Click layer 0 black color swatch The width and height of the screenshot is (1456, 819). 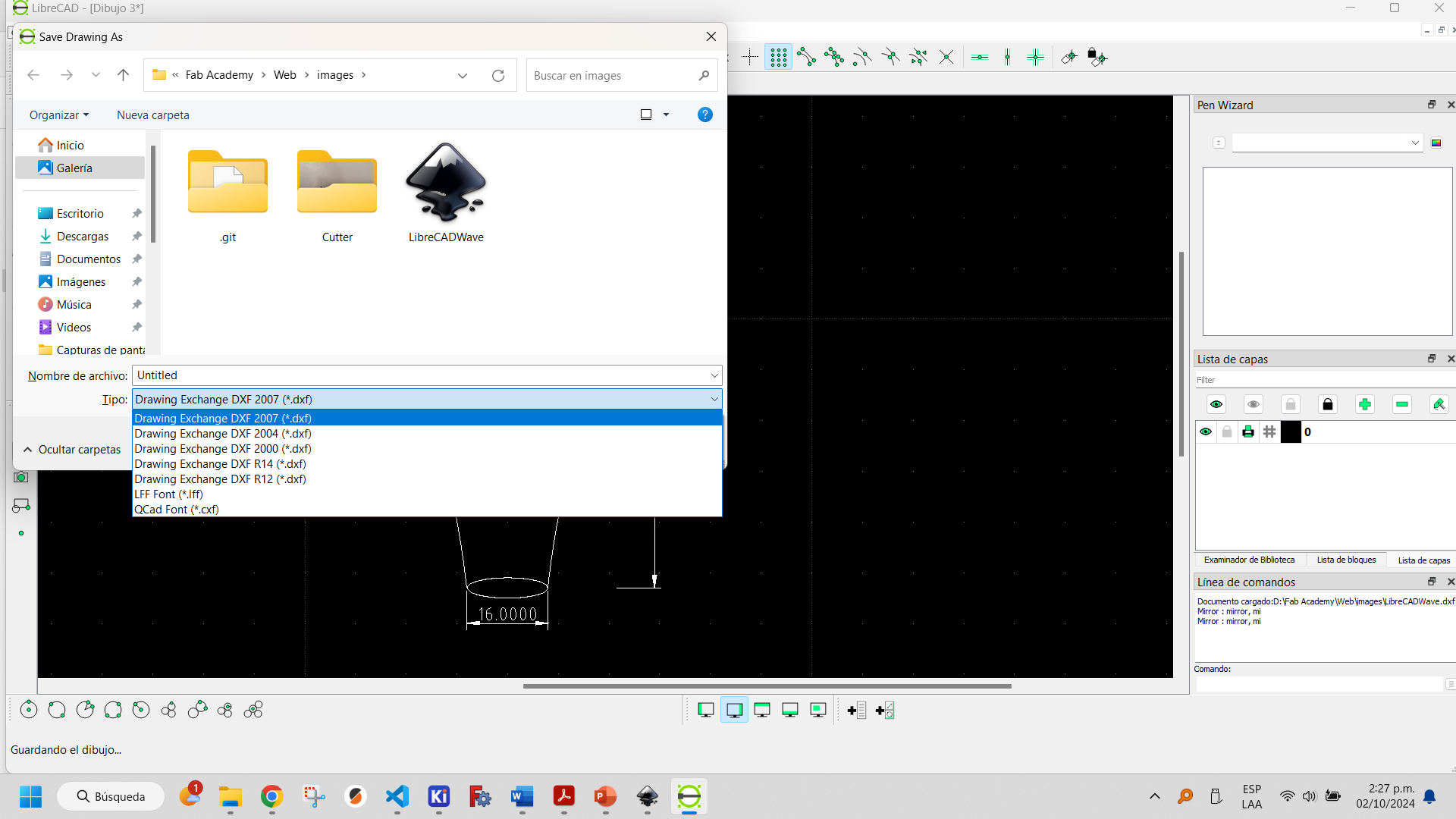pos(1291,432)
